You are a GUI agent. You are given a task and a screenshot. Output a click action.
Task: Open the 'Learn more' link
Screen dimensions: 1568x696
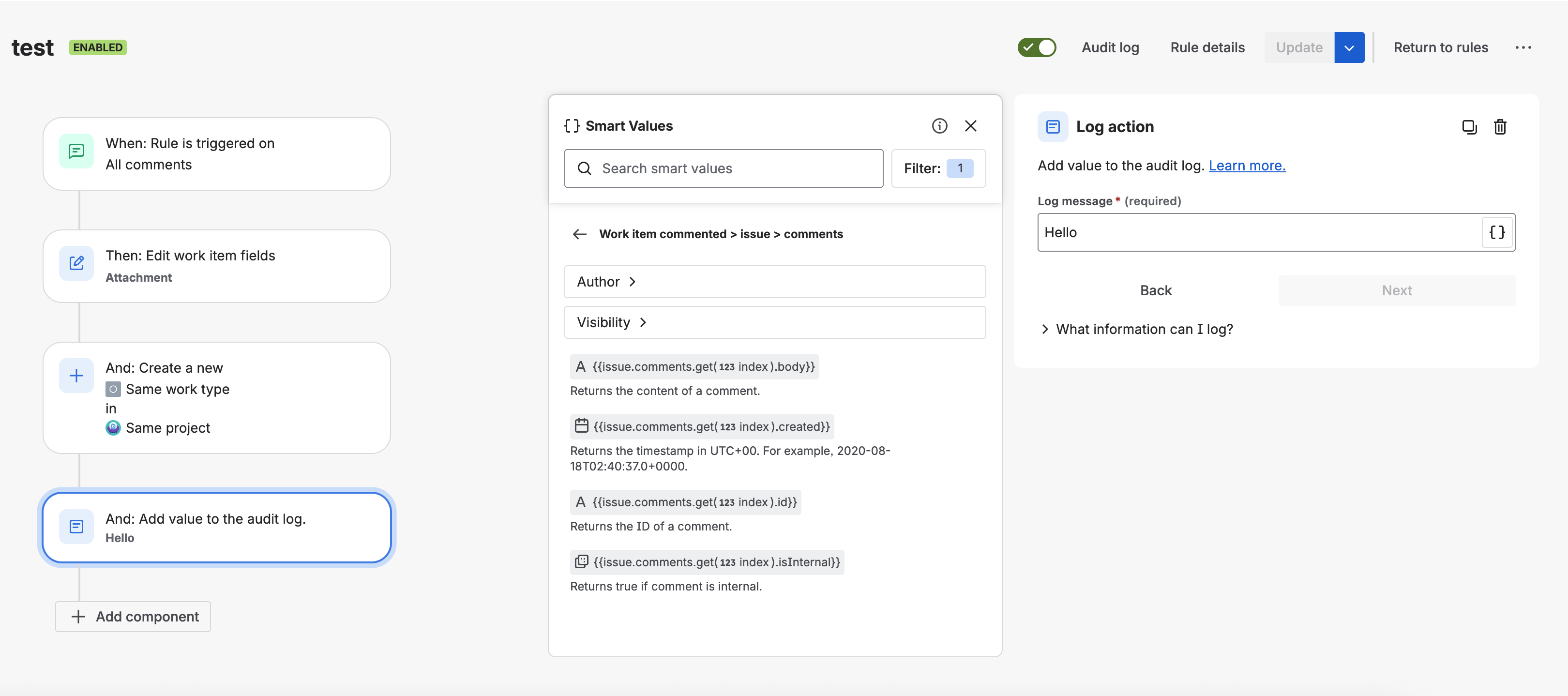[1247, 165]
